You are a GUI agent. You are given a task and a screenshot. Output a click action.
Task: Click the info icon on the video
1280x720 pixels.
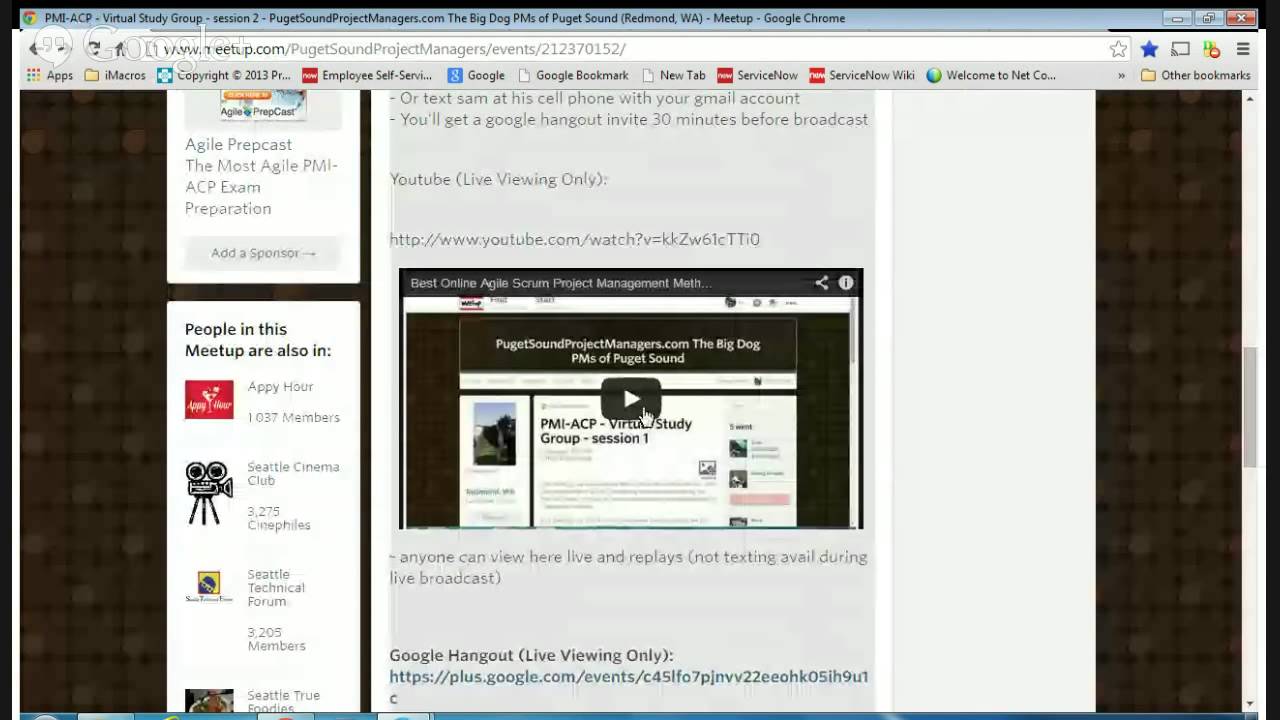pos(846,283)
